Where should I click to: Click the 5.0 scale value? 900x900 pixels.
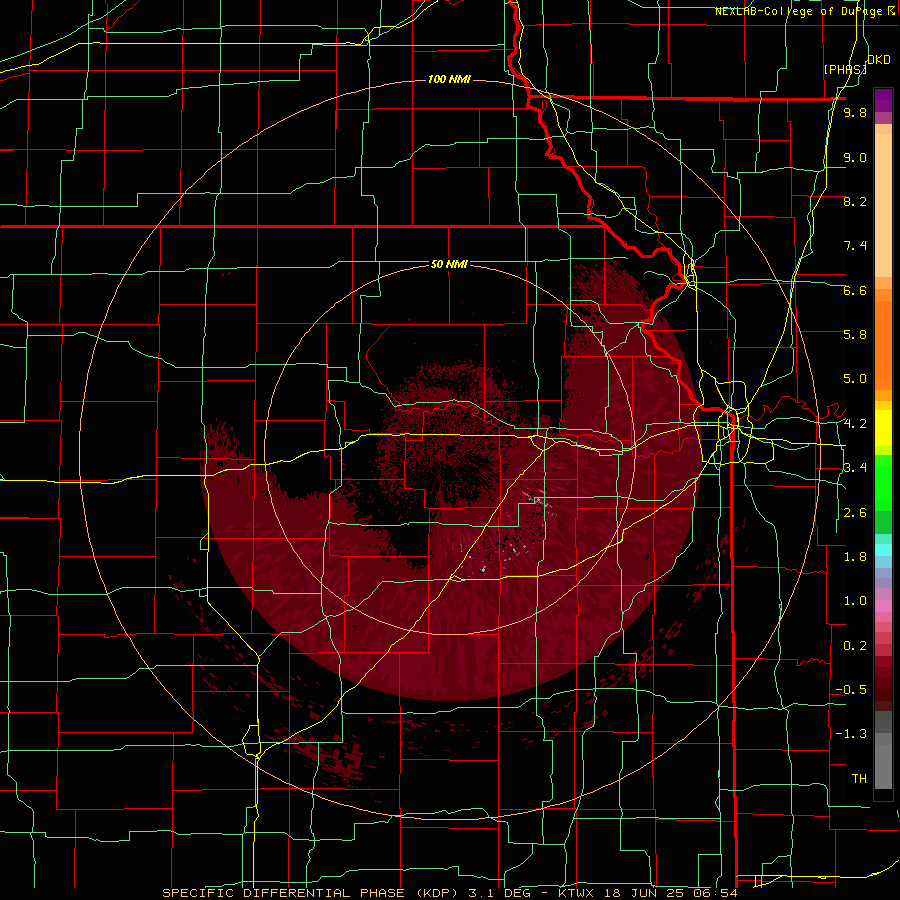pos(855,379)
